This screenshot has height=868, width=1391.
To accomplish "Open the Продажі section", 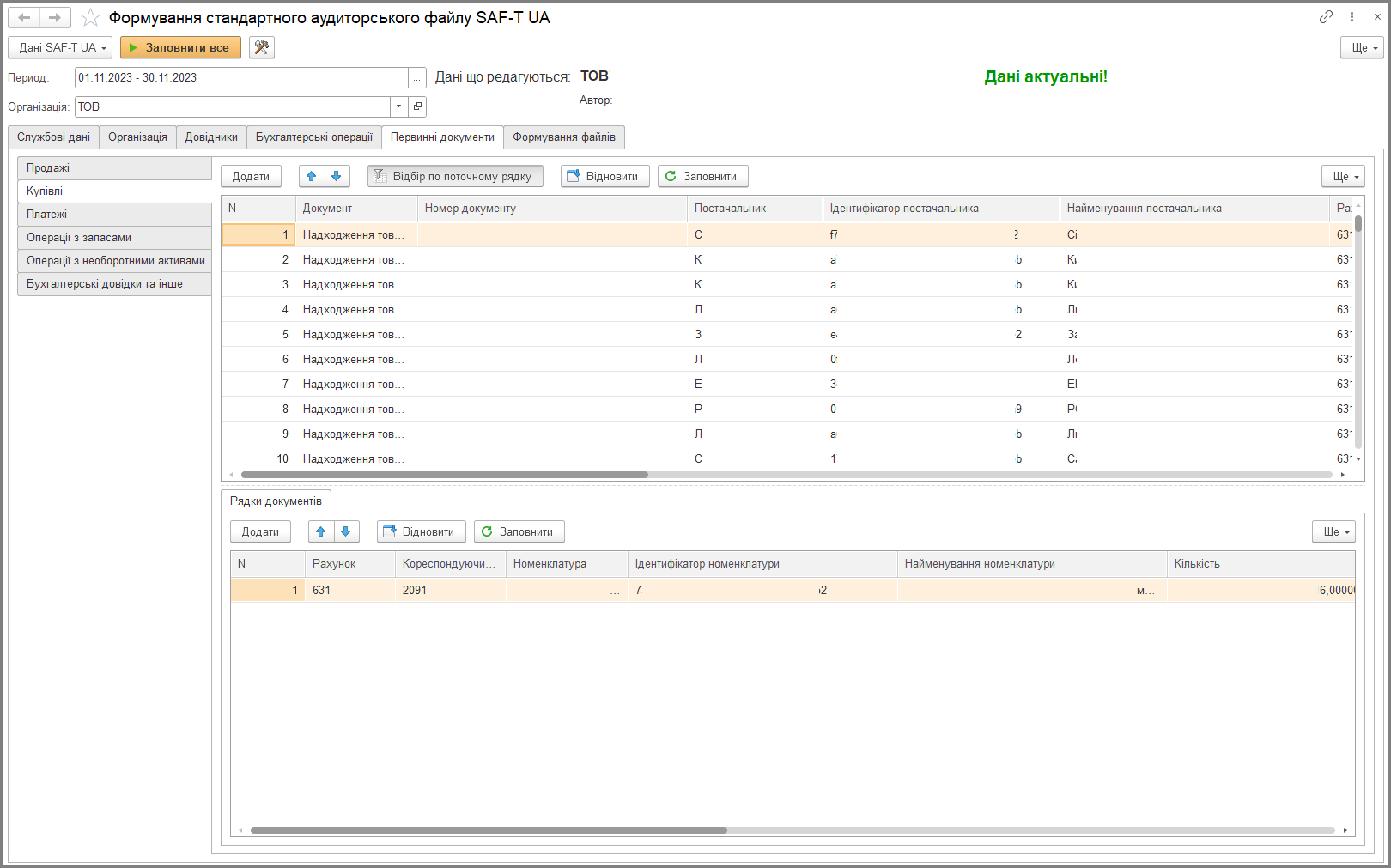I will pyautogui.click(x=114, y=168).
